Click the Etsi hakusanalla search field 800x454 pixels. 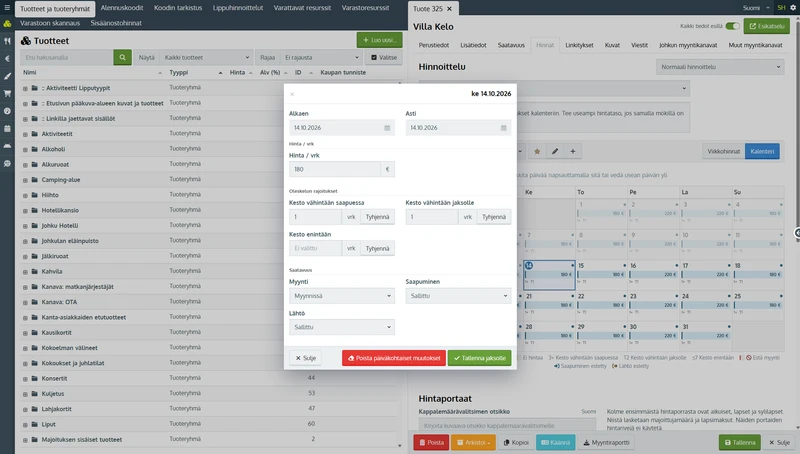(67, 57)
